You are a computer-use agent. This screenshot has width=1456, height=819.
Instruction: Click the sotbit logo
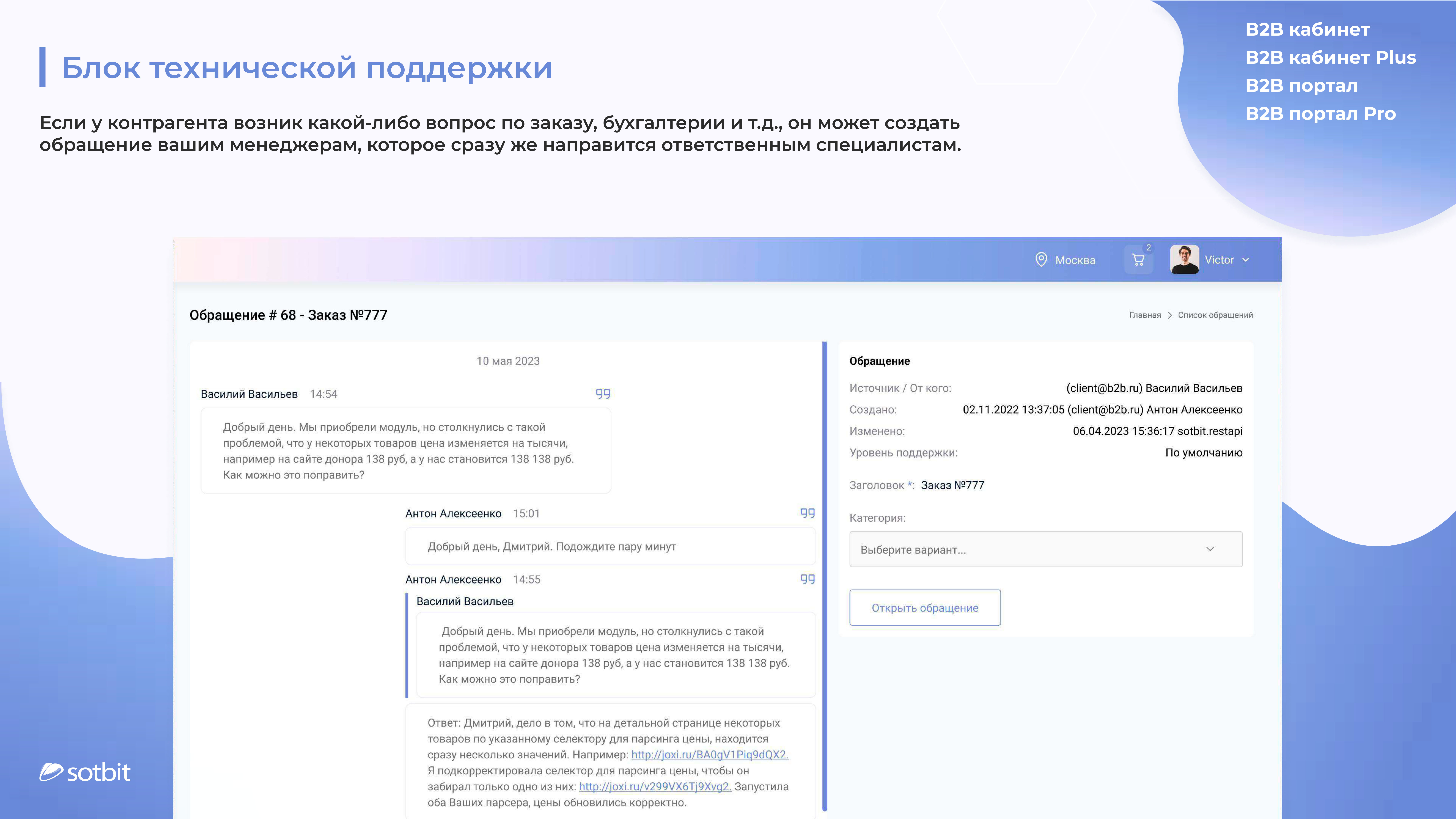[85, 772]
